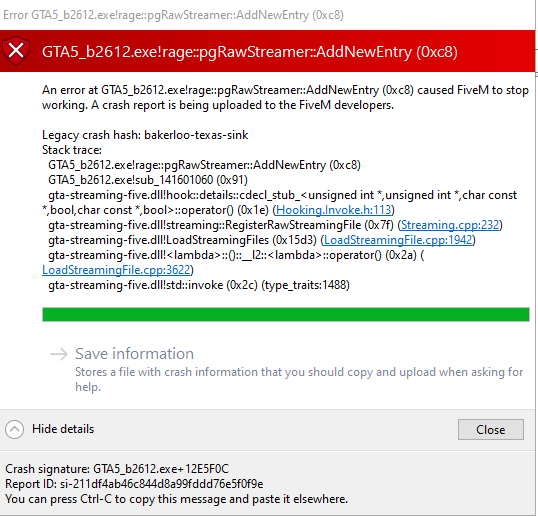
Task: Click the Report ID line
Action: tap(134, 484)
